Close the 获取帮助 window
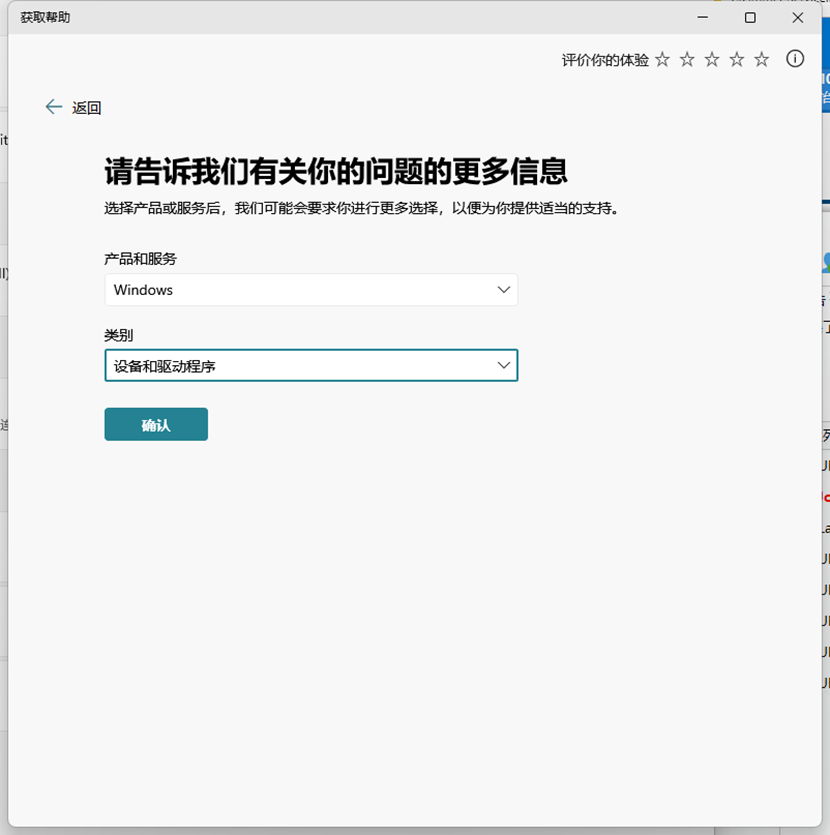Screen dimensions: 830x835 point(797,18)
